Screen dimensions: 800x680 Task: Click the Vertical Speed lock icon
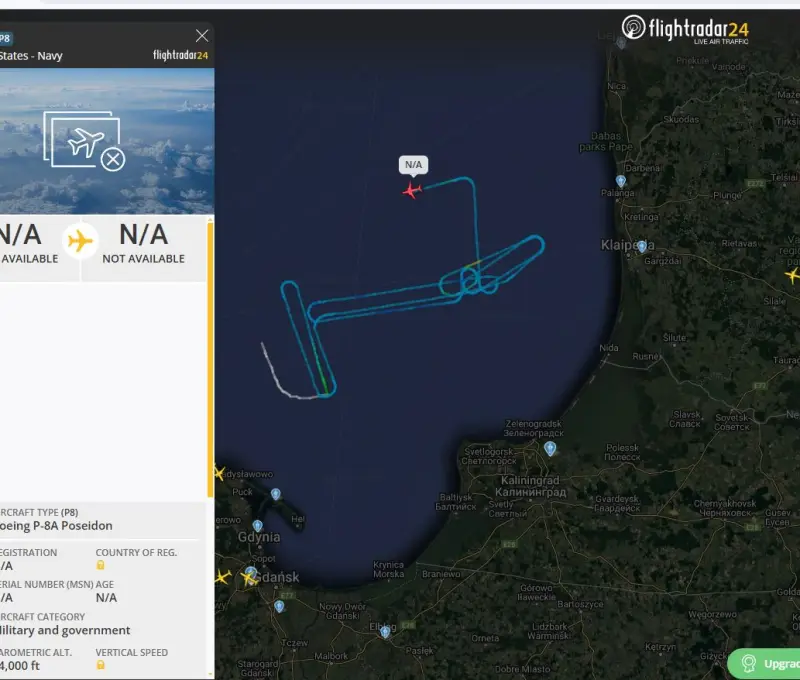(x=100, y=664)
